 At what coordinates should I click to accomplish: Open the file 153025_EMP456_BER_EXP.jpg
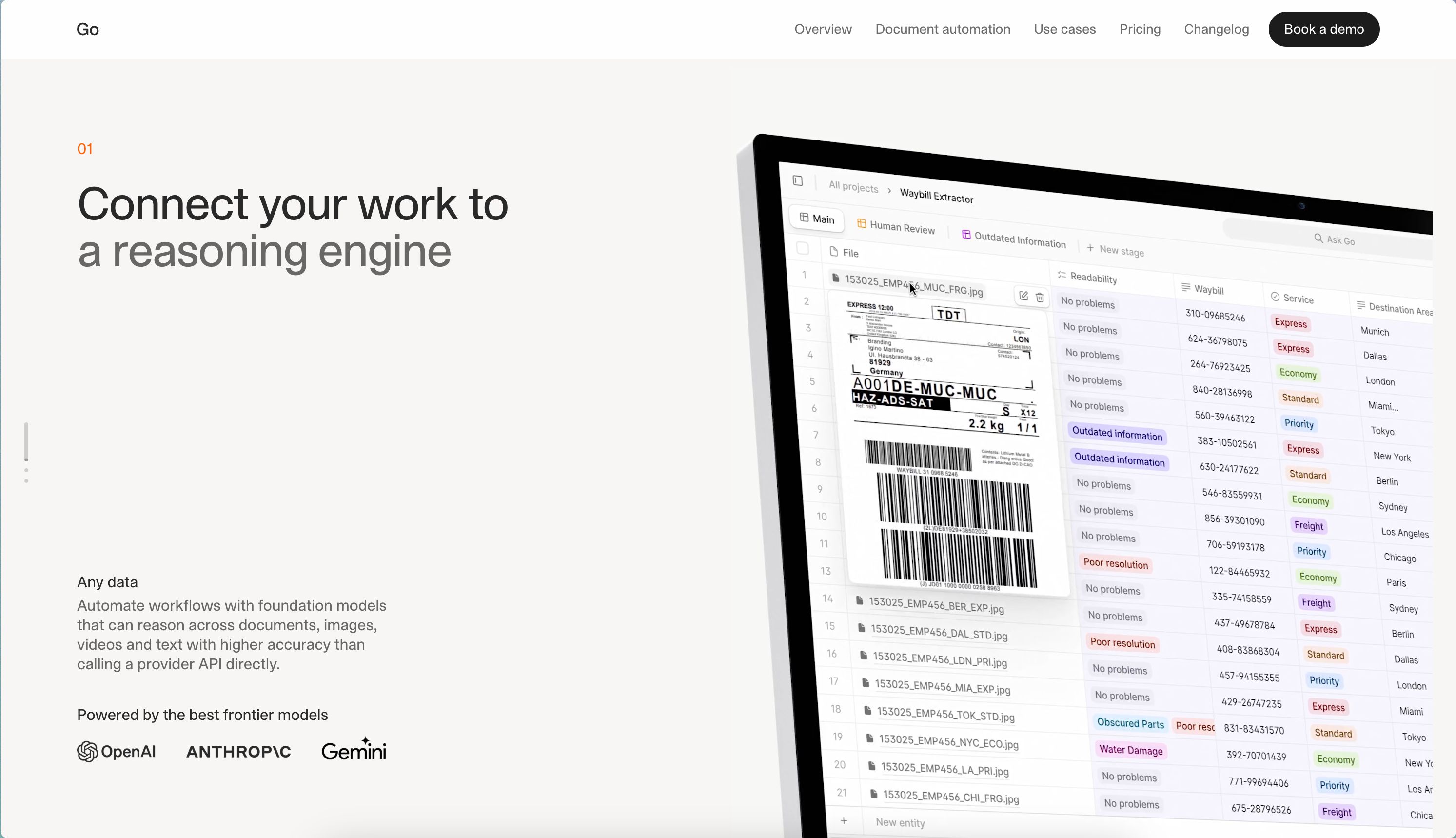tap(936, 604)
